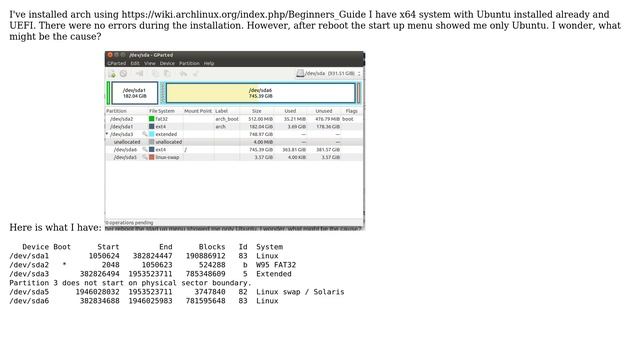Click the Used column header
The width and height of the screenshot is (640, 360).
290,111
